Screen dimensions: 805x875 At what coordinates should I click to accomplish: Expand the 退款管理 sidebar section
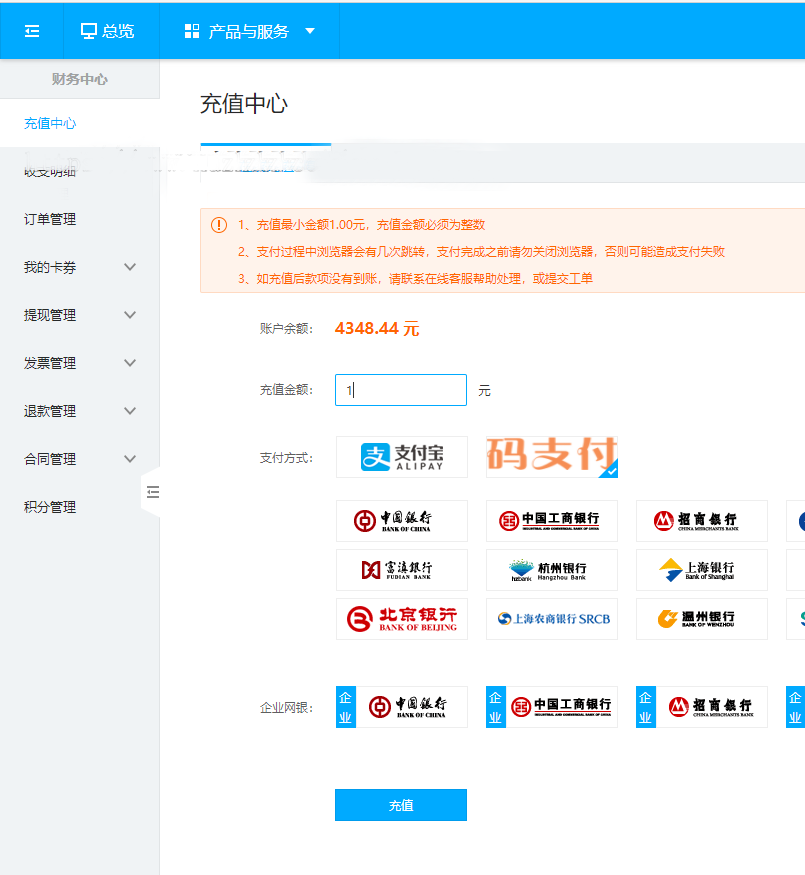point(80,411)
